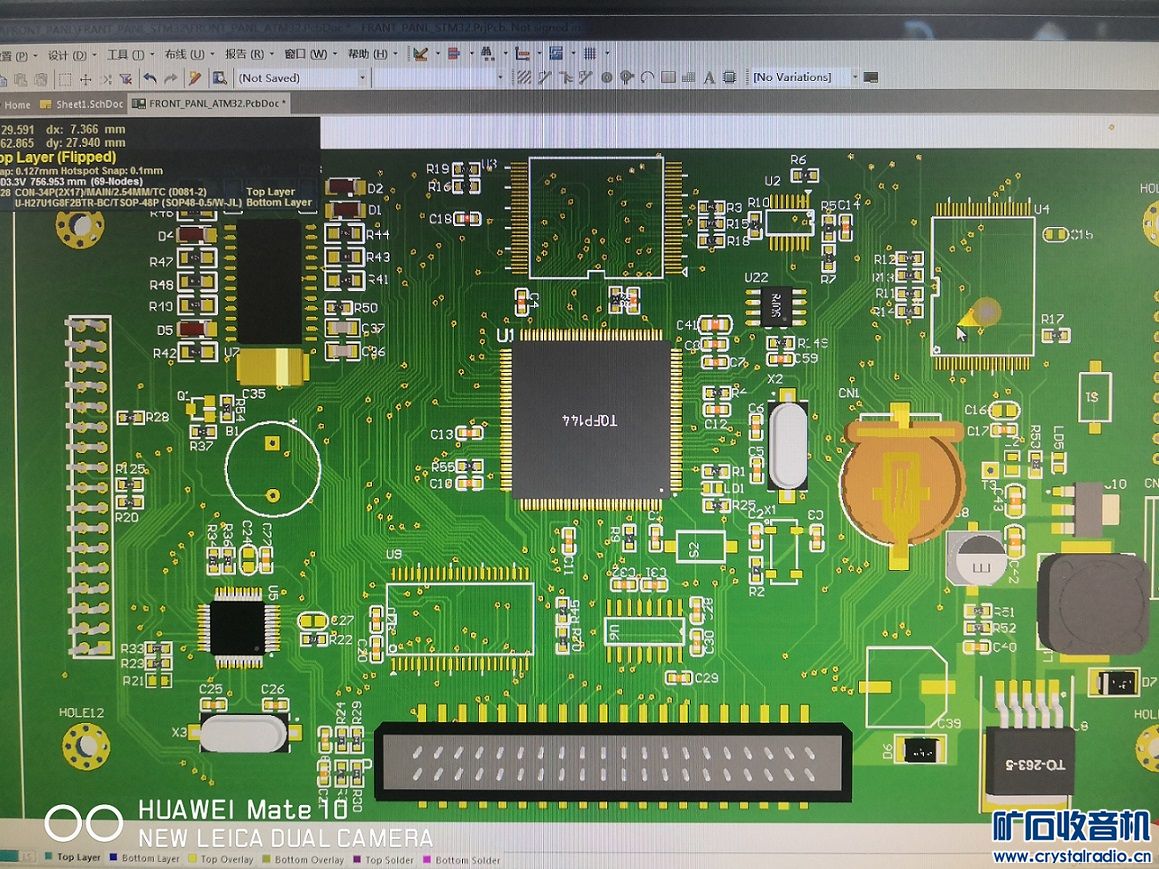Select the Place Component chip icon
Image resolution: width=1159 pixels, height=869 pixels.
(730, 77)
